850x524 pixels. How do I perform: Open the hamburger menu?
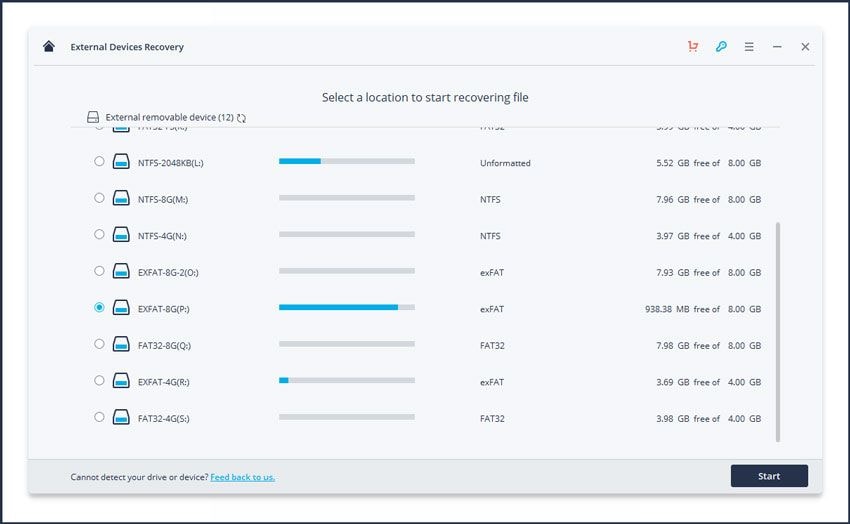point(749,46)
